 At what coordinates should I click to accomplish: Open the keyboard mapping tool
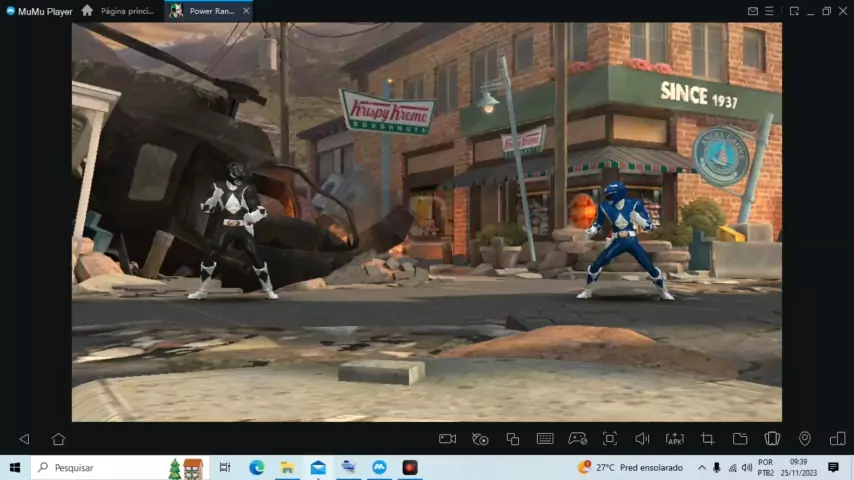(x=545, y=439)
